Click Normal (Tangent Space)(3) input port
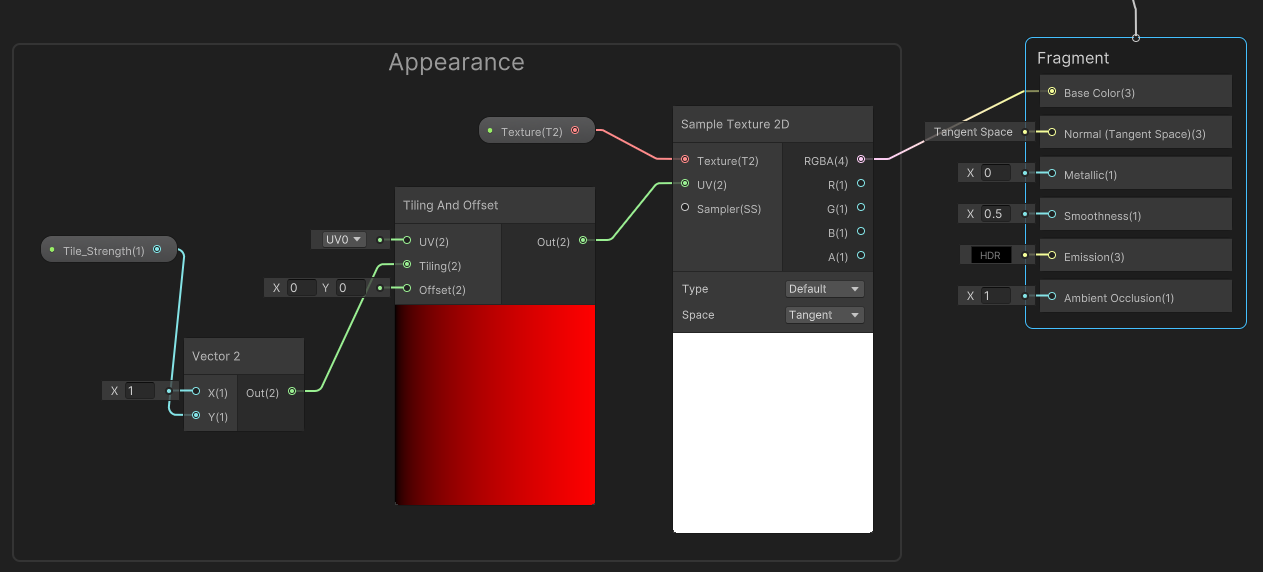 point(1051,133)
